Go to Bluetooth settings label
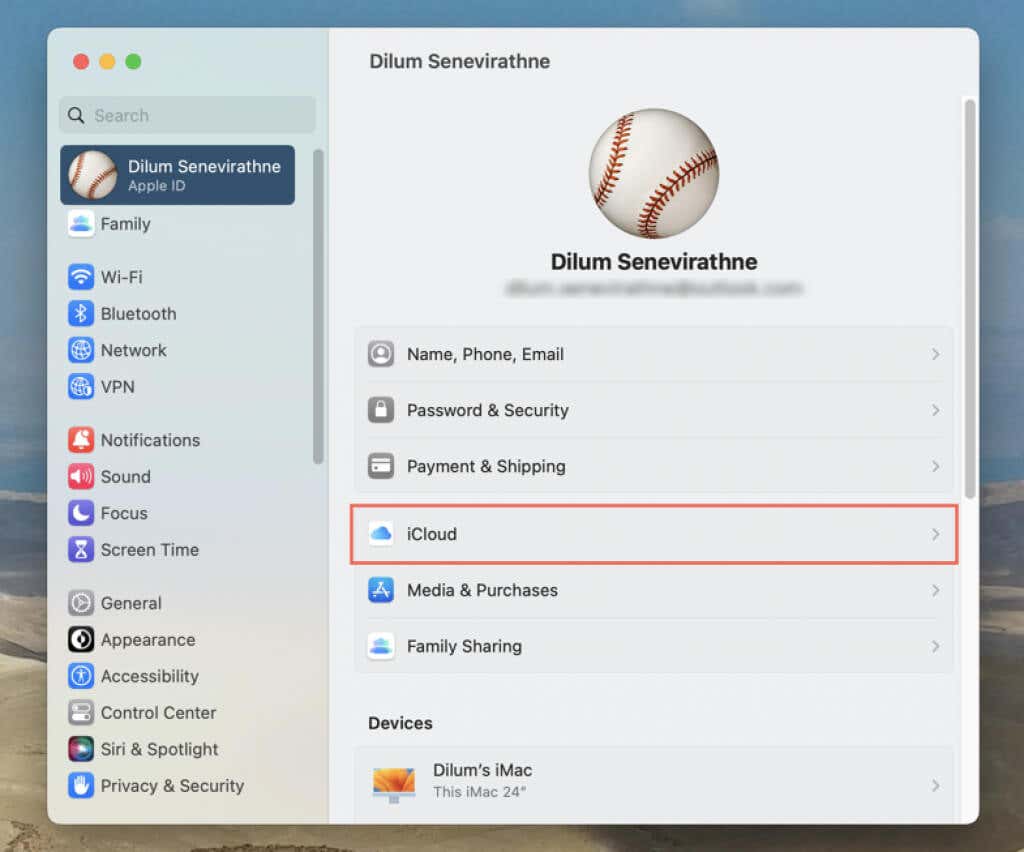 coord(138,313)
